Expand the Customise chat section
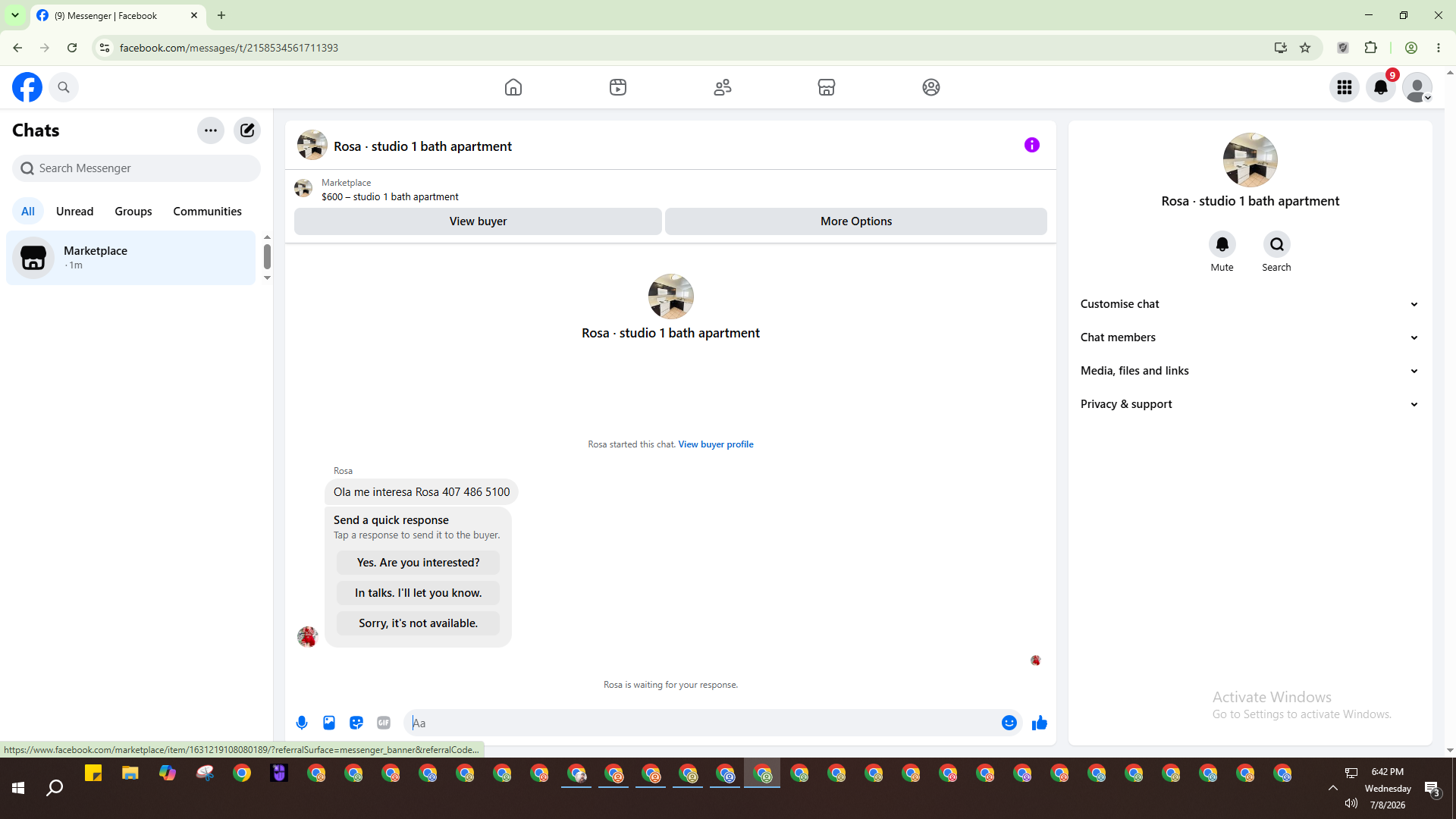This screenshot has height=819, width=1456. 1250,304
